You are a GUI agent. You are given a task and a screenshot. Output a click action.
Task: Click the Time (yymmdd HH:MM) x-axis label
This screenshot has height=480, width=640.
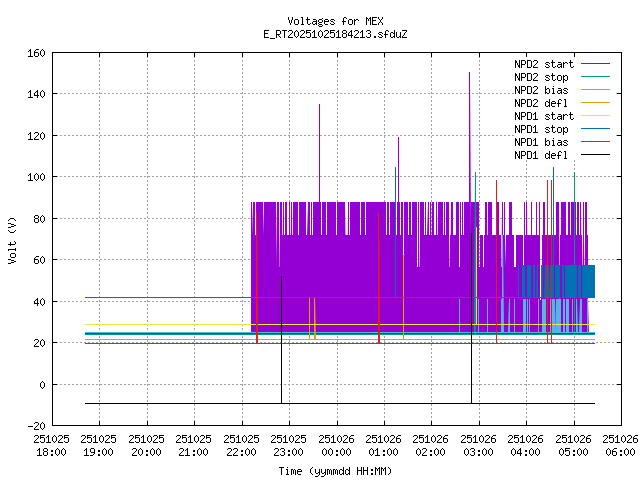(x=335, y=470)
